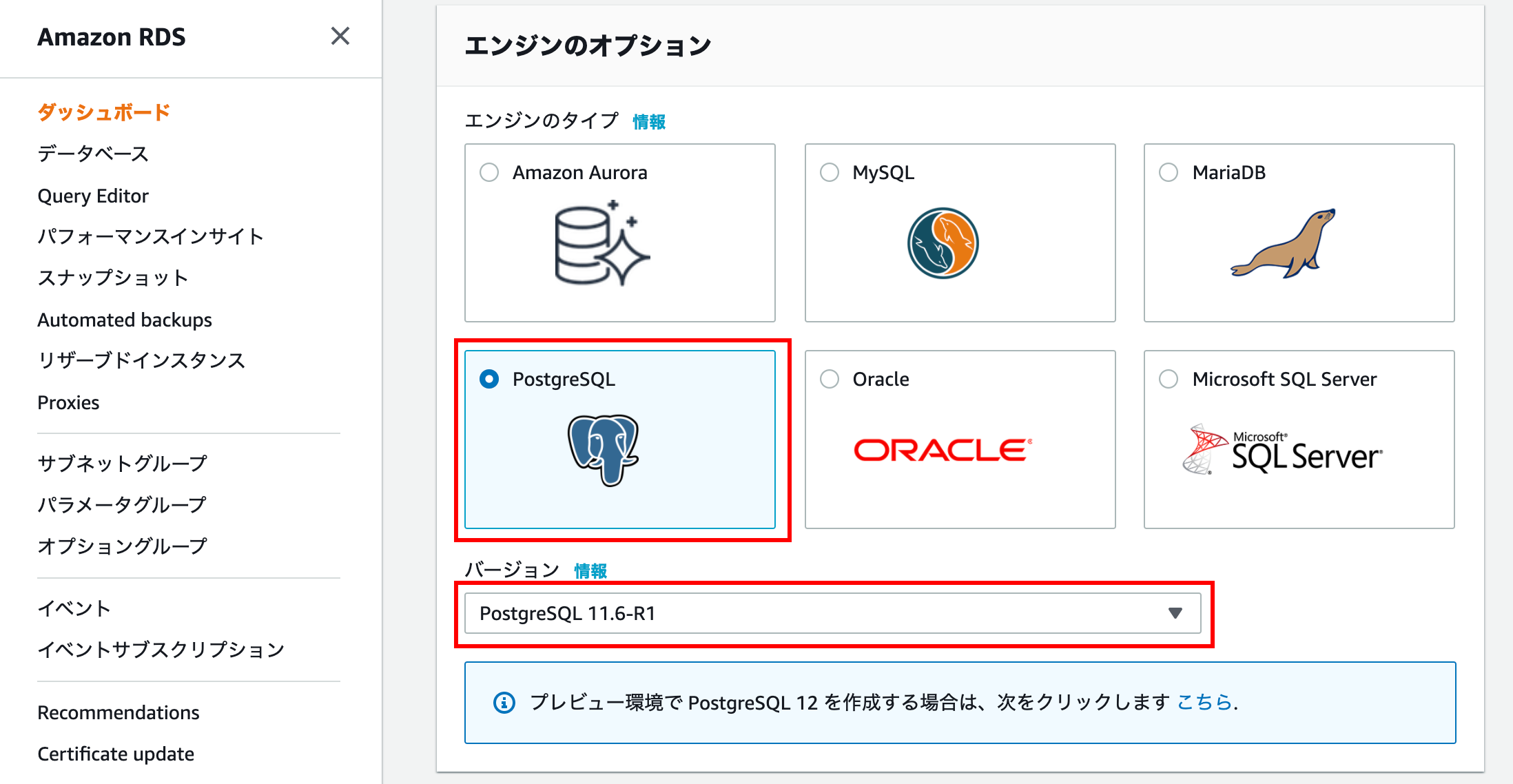Close the Amazon RDS sidebar

(340, 36)
